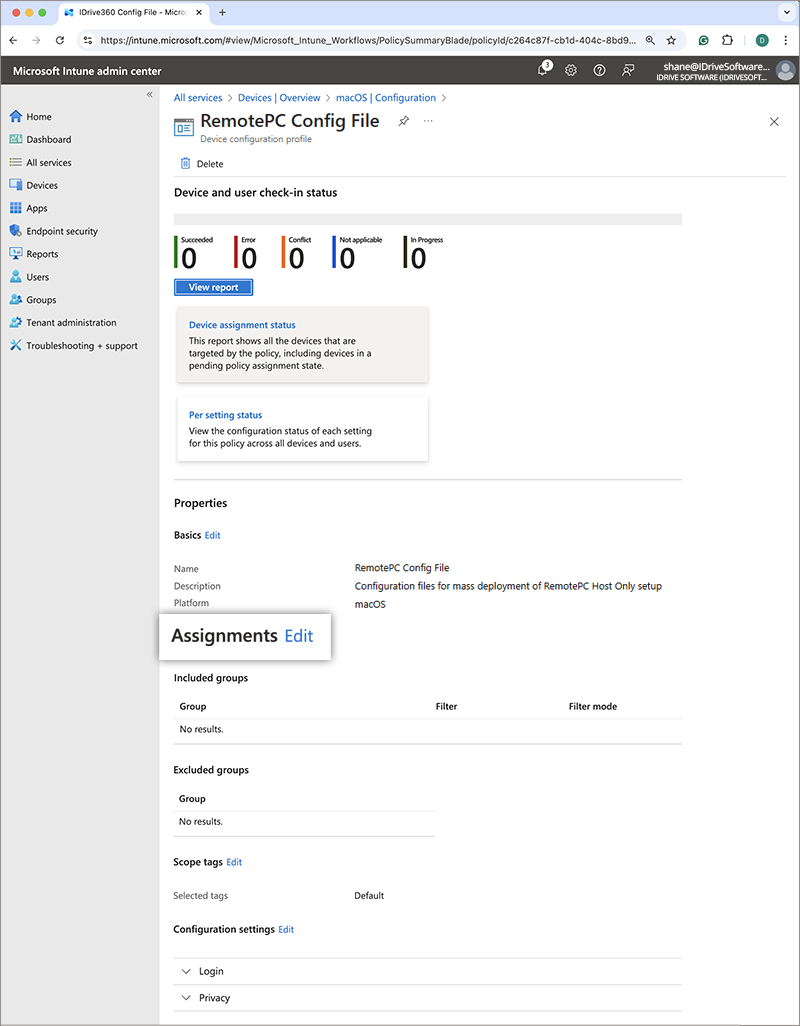Open the Device assignment status report

[x=242, y=325]
